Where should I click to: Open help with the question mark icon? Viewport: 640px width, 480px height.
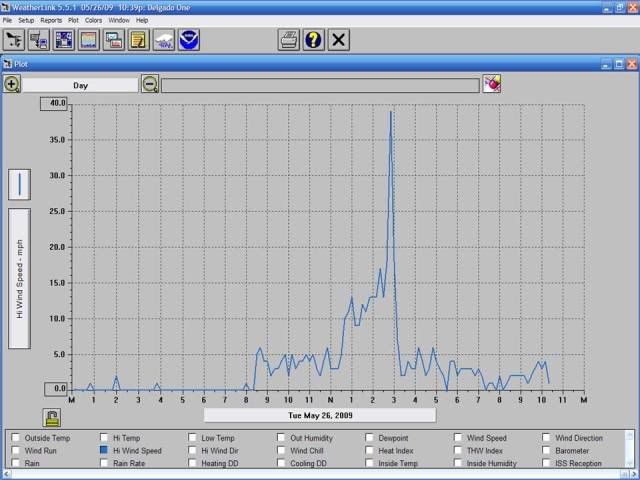[x=314, y=40]
